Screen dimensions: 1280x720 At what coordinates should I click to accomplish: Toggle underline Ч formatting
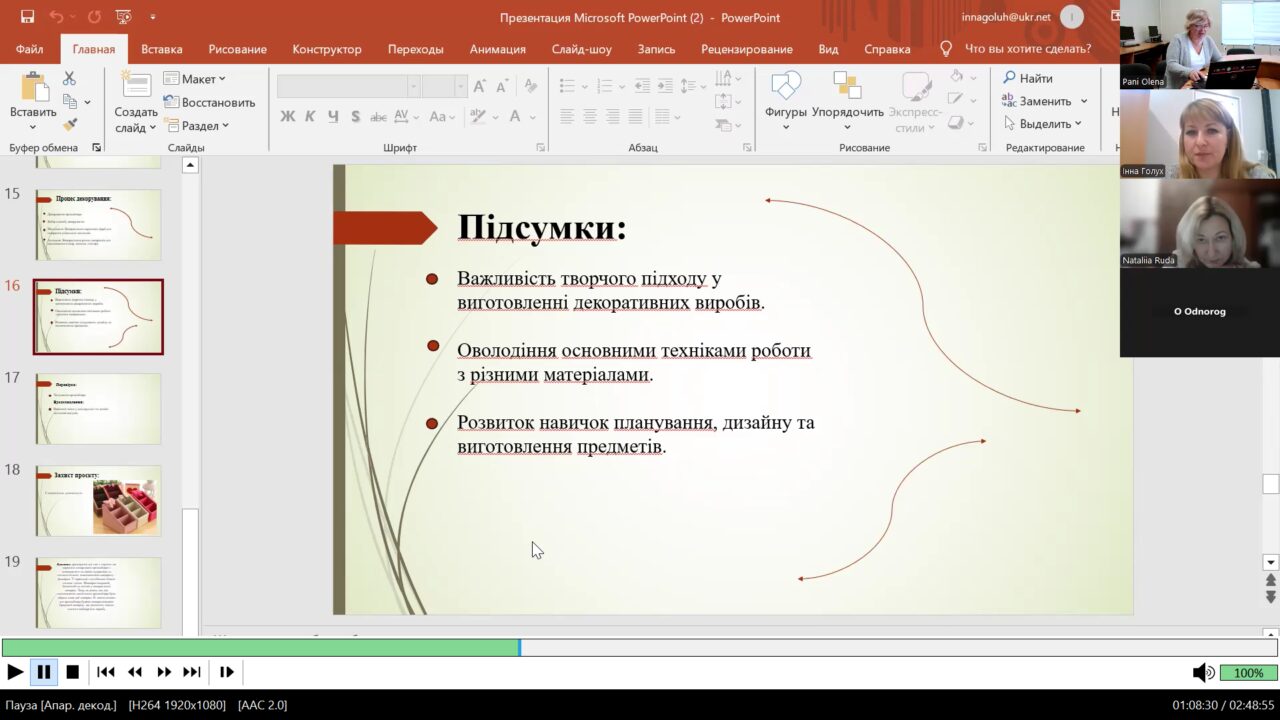click(333, 117)
